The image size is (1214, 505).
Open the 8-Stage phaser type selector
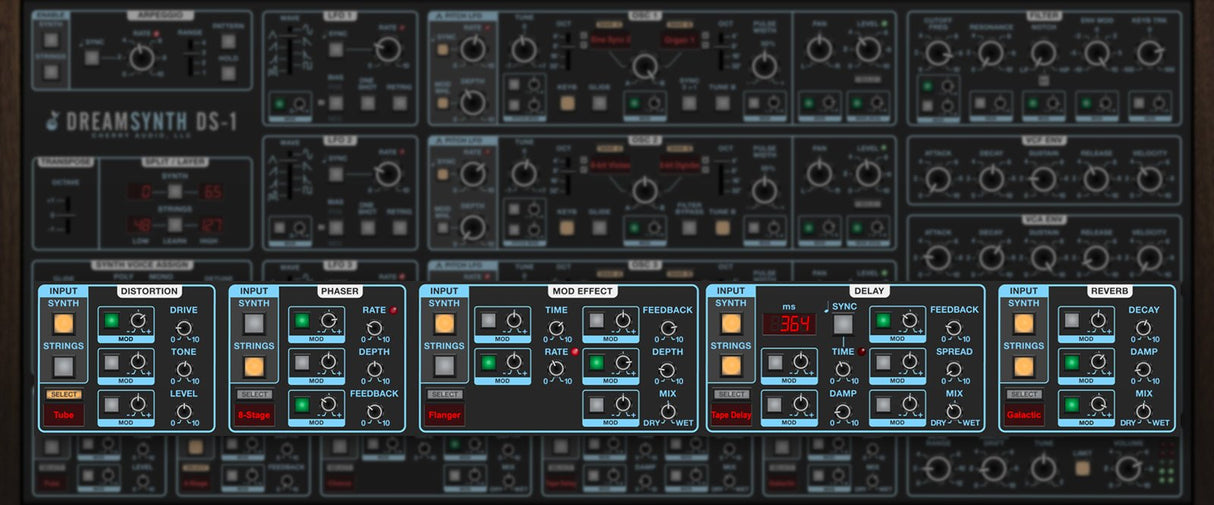tap(254, 415)
